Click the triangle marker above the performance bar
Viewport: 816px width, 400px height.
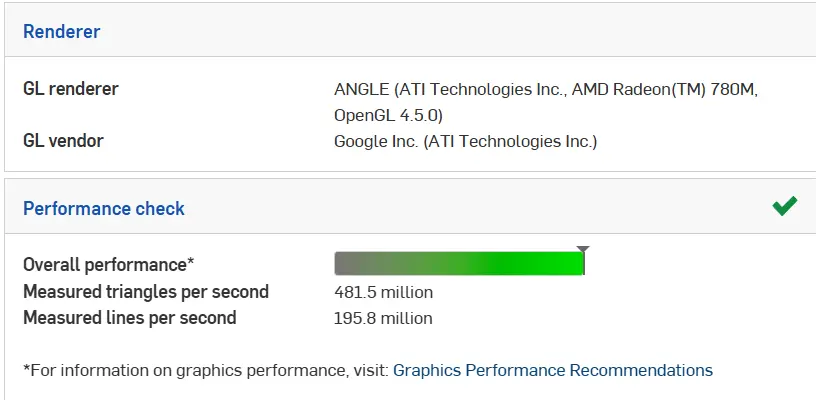point(583,249)
